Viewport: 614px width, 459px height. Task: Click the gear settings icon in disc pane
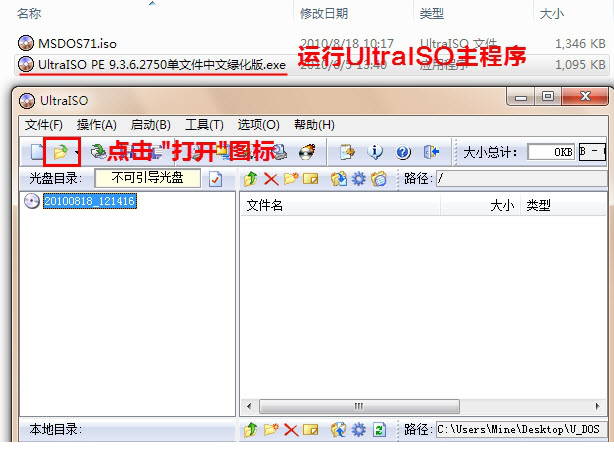point(359,179)
